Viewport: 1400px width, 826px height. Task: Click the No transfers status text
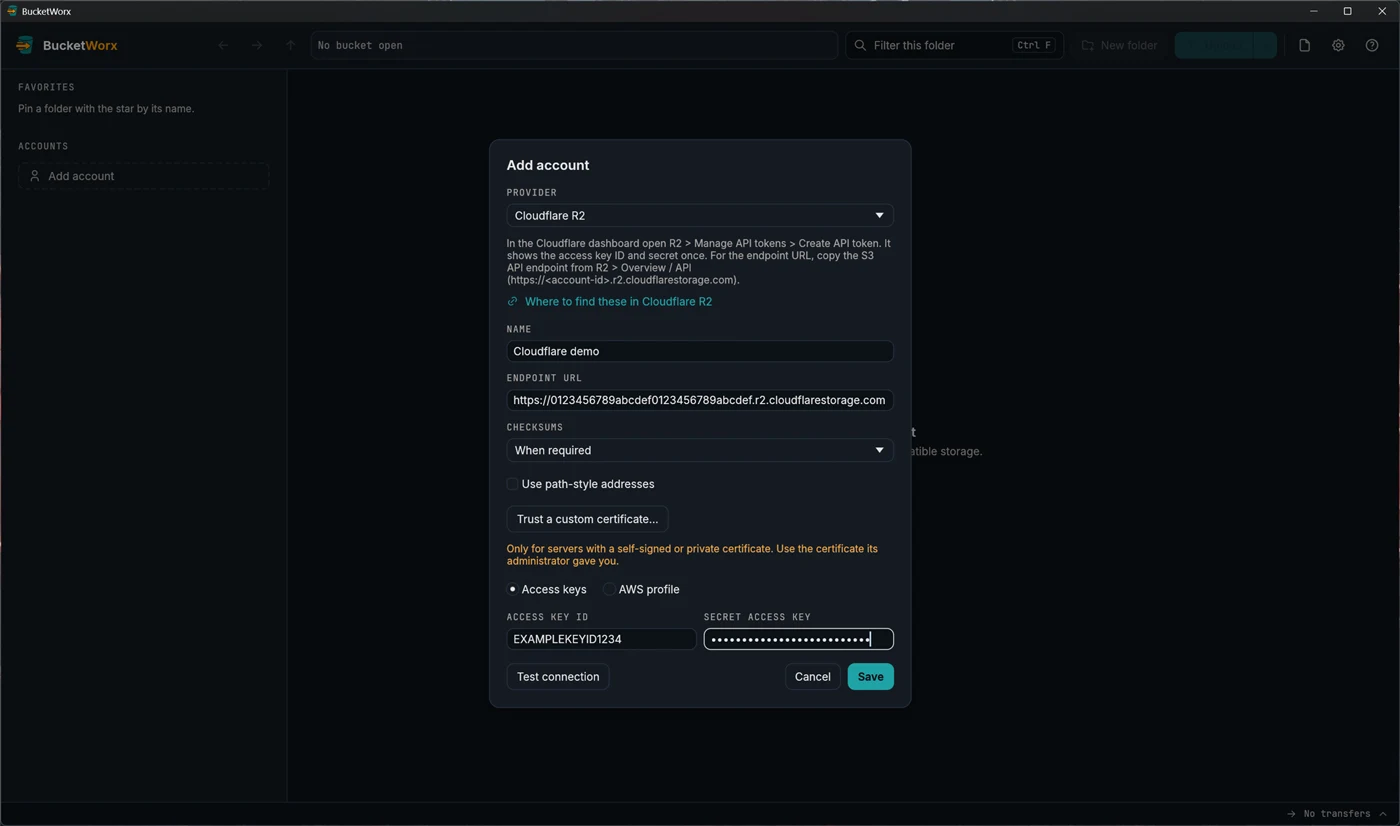point(1336,814)
